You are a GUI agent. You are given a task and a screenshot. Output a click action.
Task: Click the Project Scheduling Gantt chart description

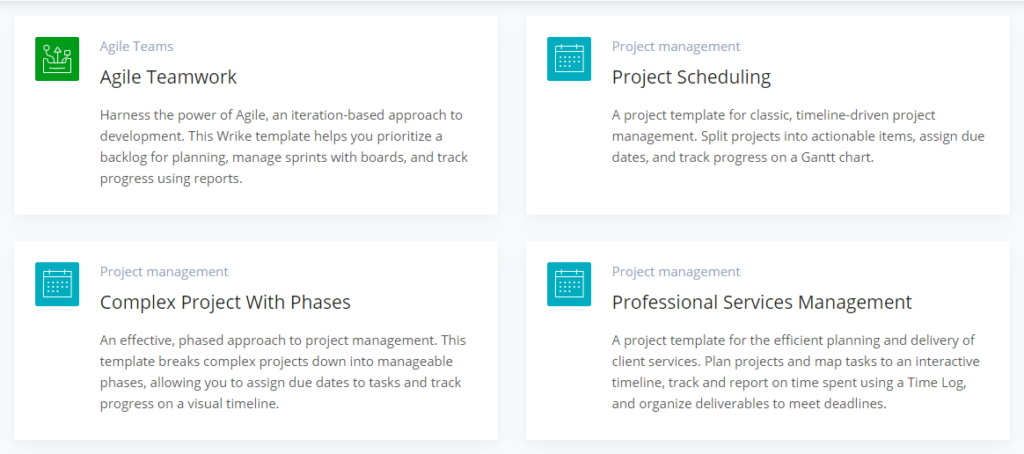(x=798, y=137)
